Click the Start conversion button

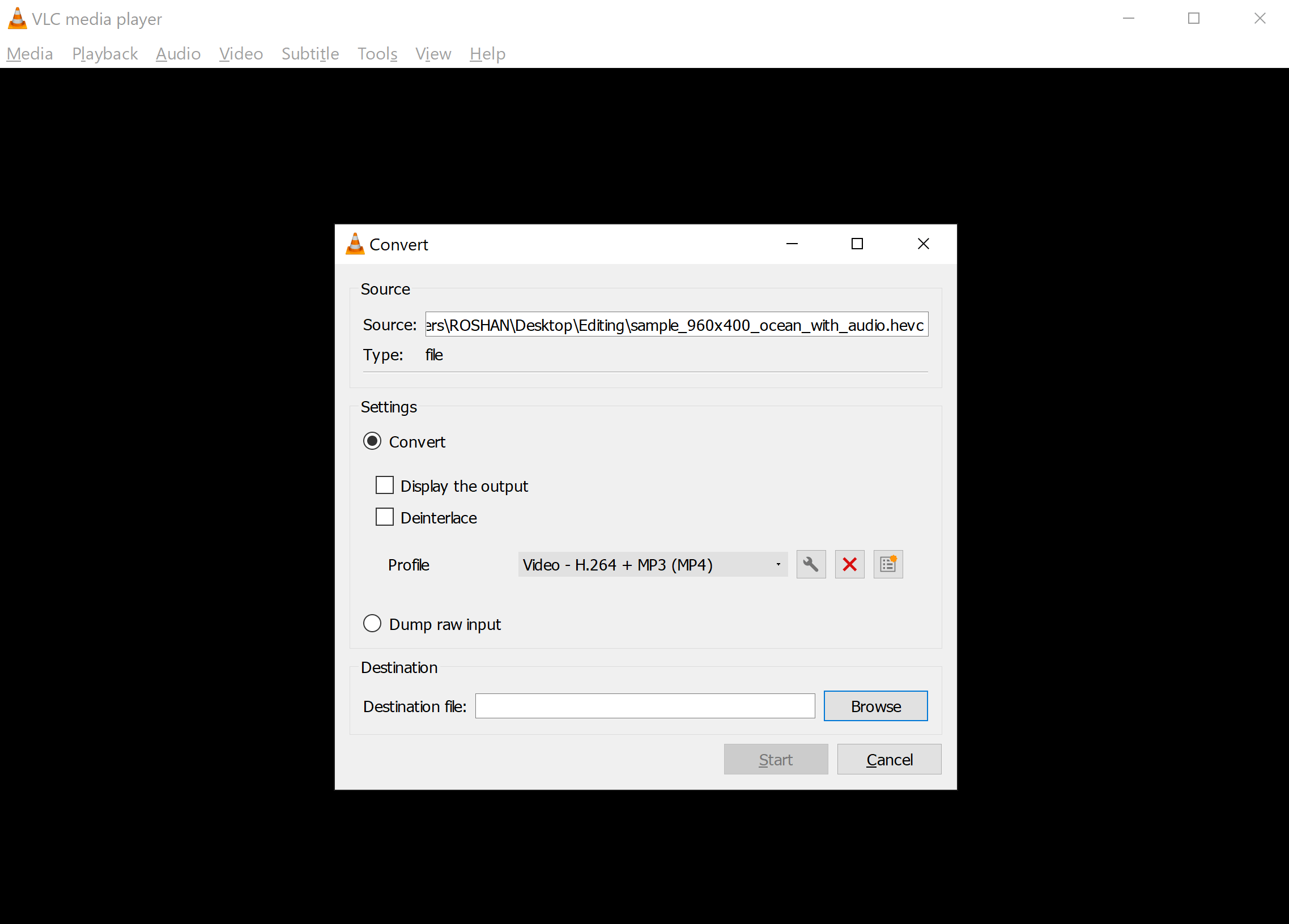[776, 759]
